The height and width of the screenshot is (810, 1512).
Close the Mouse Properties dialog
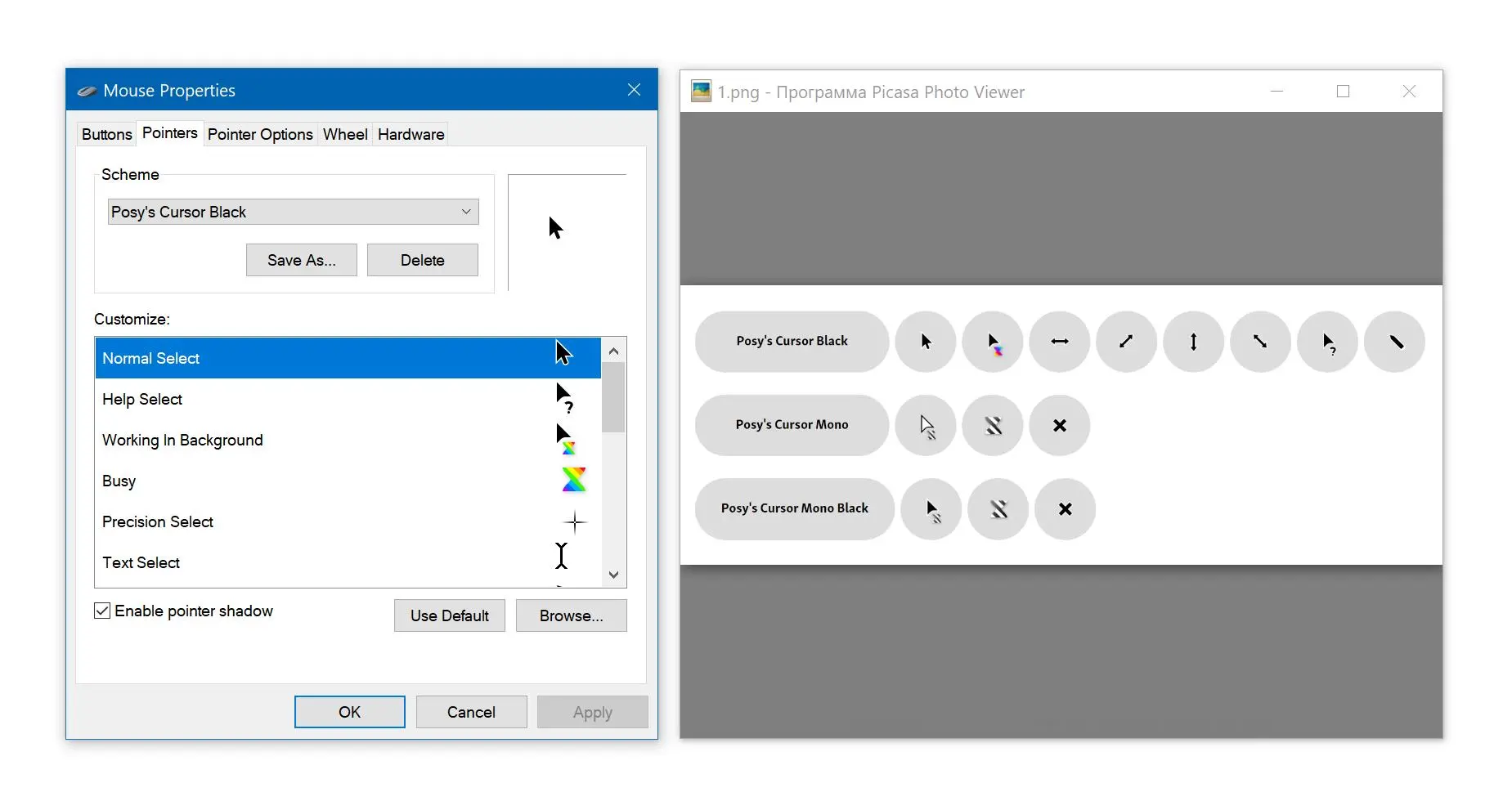pyautogui.click(x=634, y=90)
